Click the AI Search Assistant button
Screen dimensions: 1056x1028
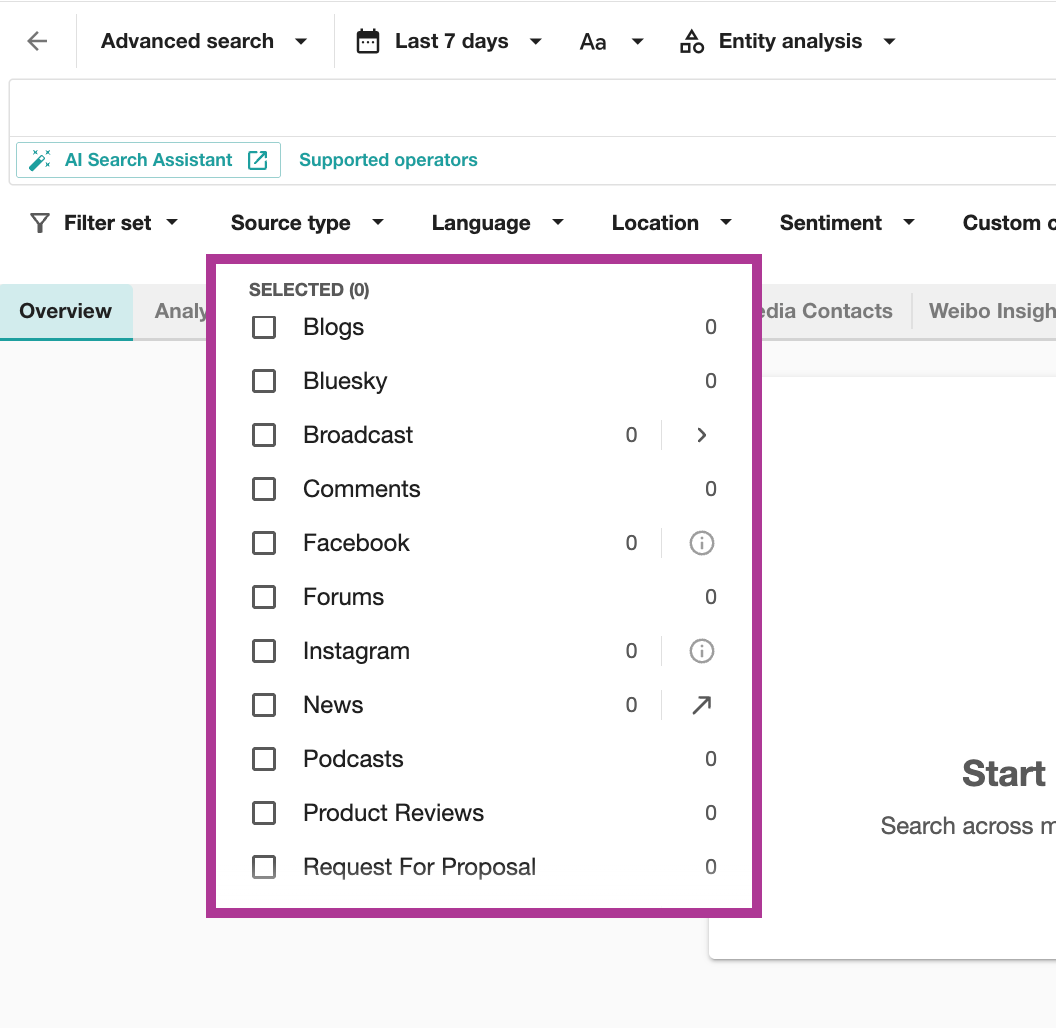coord(148,160)
